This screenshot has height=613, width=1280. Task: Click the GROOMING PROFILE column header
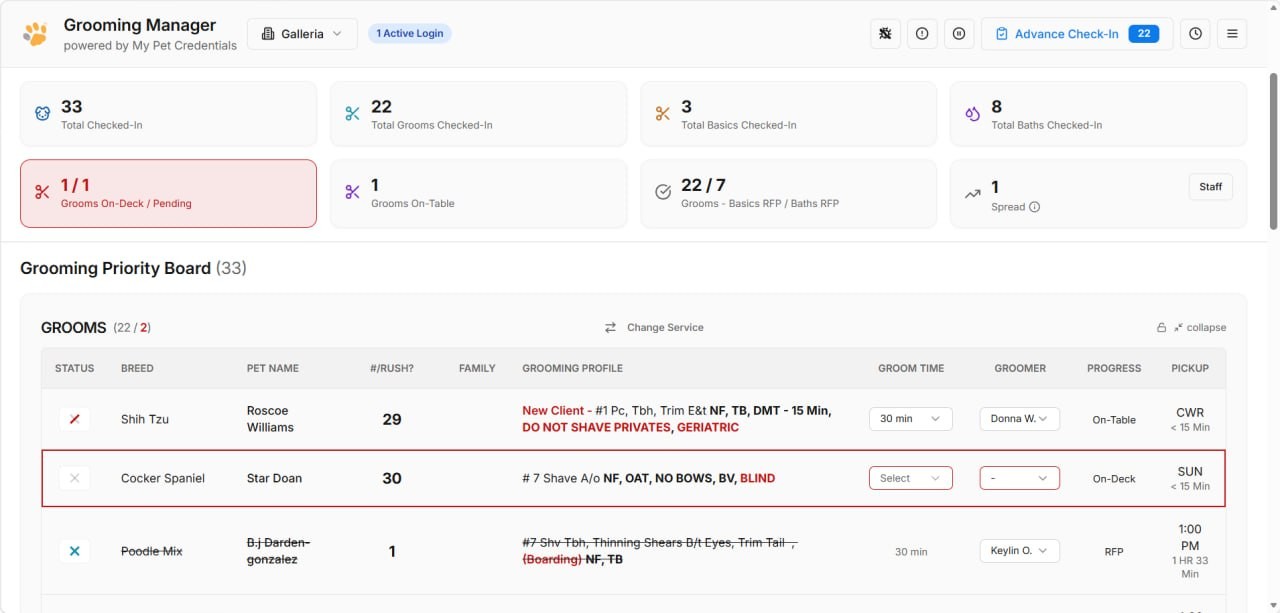[572, 368]
